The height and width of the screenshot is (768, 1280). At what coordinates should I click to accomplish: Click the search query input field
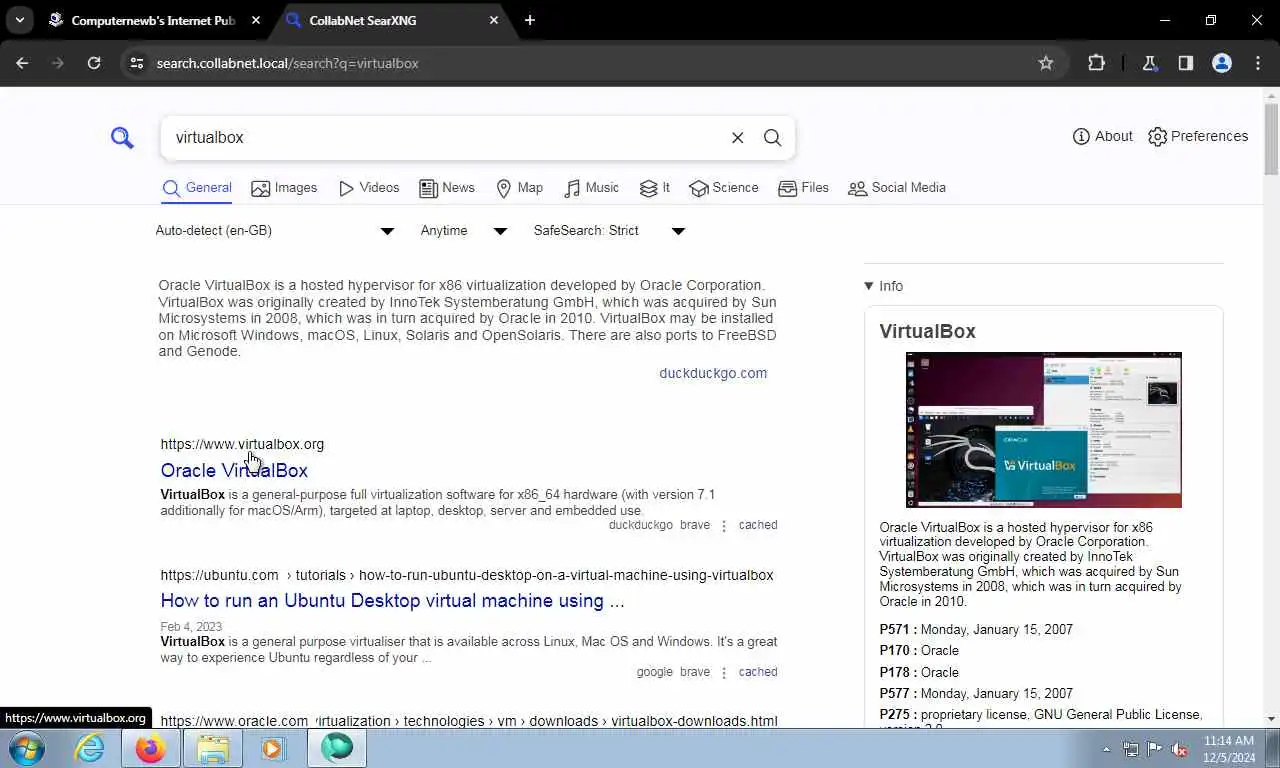point(450,138)
